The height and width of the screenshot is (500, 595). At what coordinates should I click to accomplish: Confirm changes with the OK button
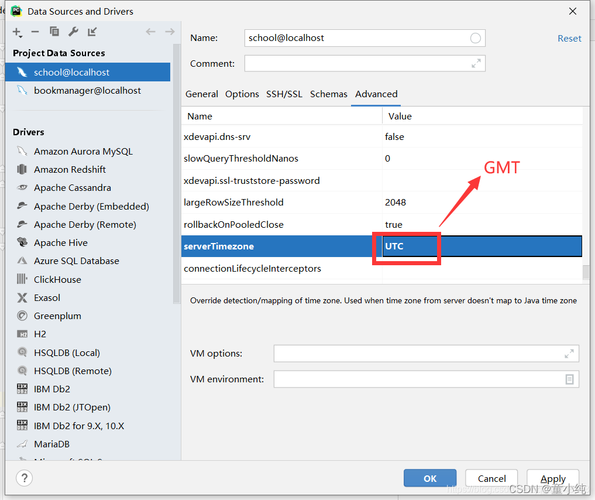430,478
